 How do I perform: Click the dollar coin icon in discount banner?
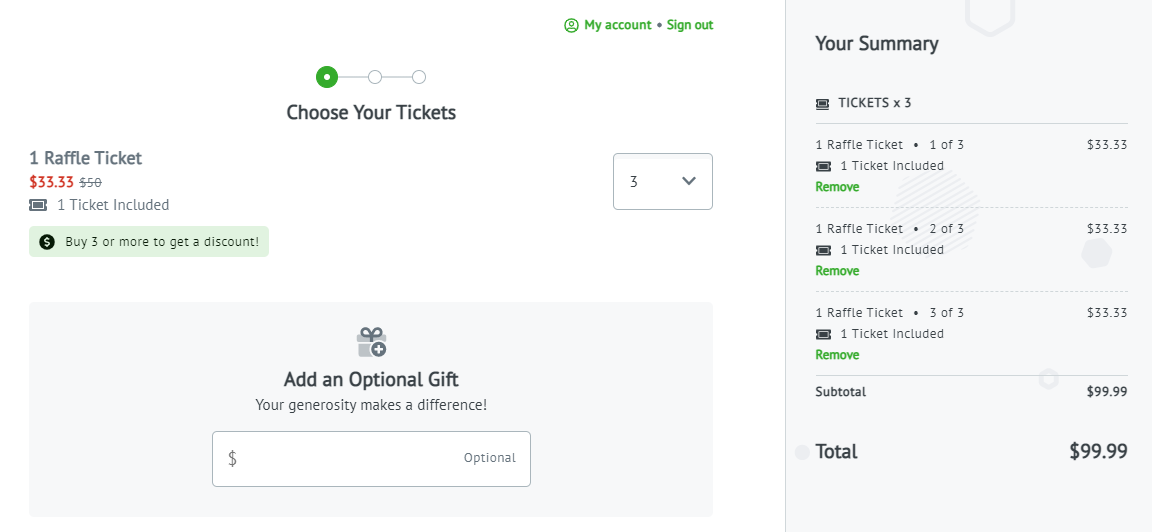[47, 242]
